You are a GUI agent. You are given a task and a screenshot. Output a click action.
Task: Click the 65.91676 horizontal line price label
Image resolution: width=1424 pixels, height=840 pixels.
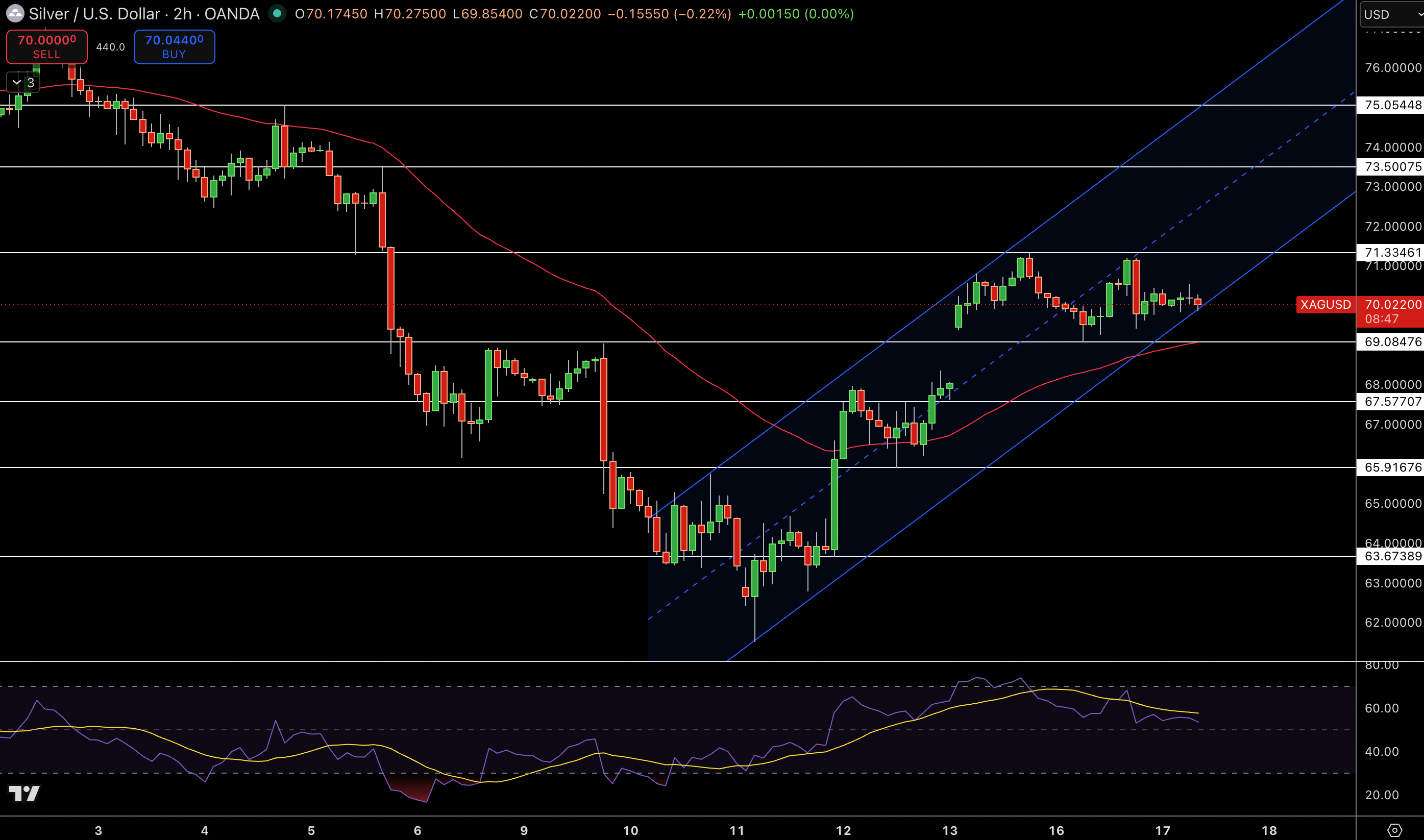pyautogui.click(x=1390, y=467)
